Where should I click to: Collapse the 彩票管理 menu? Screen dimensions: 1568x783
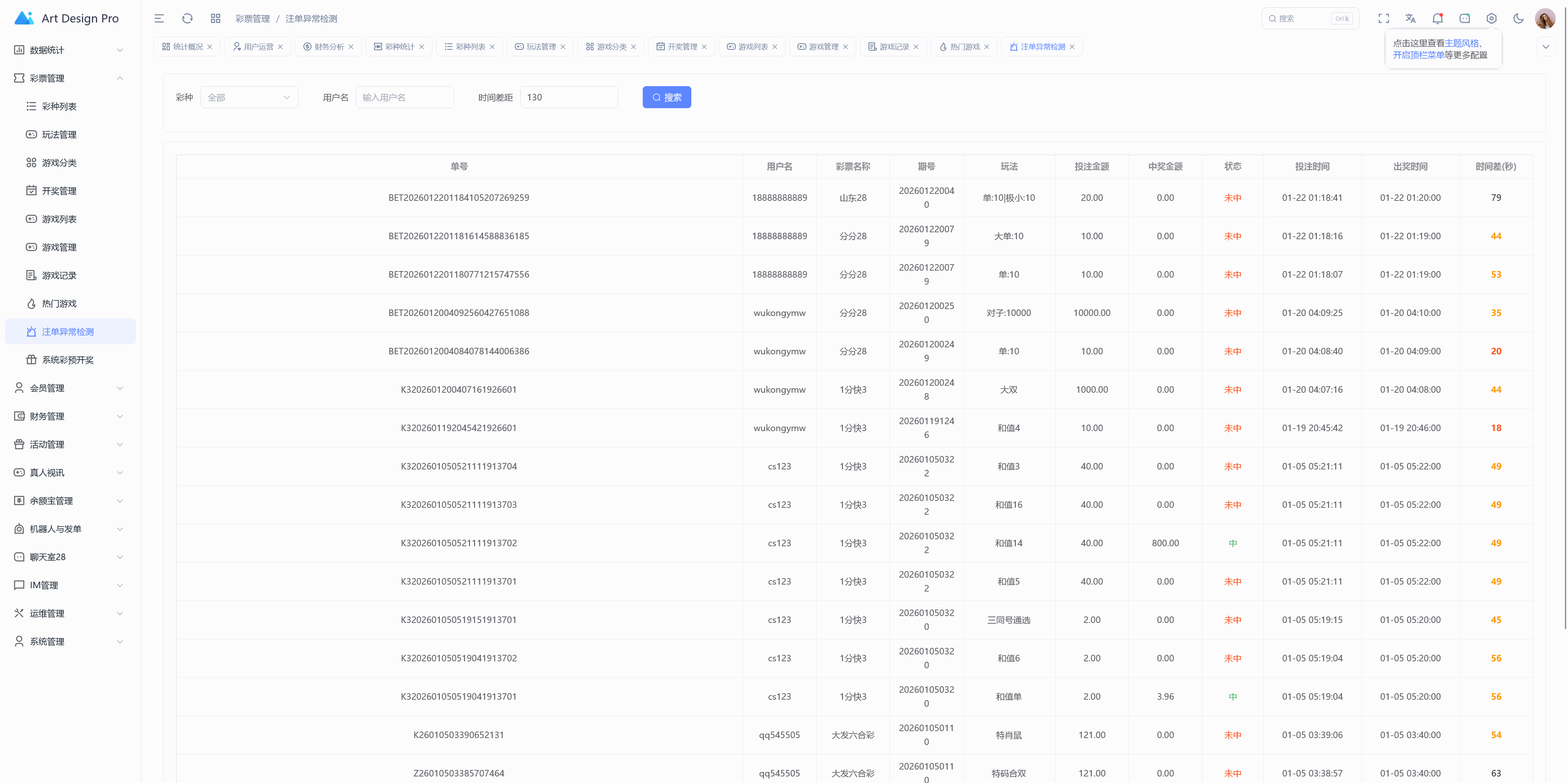click(x=68, y=78)
